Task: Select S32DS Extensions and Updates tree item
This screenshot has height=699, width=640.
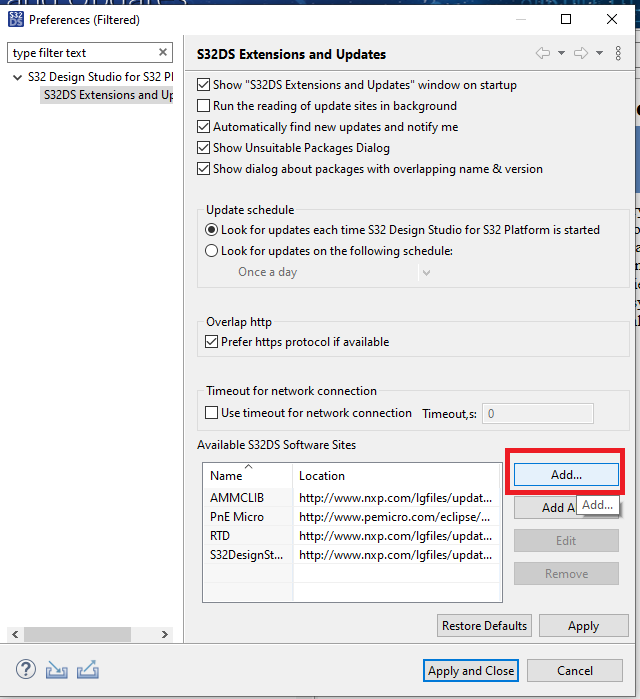Action: coord(106,95)
